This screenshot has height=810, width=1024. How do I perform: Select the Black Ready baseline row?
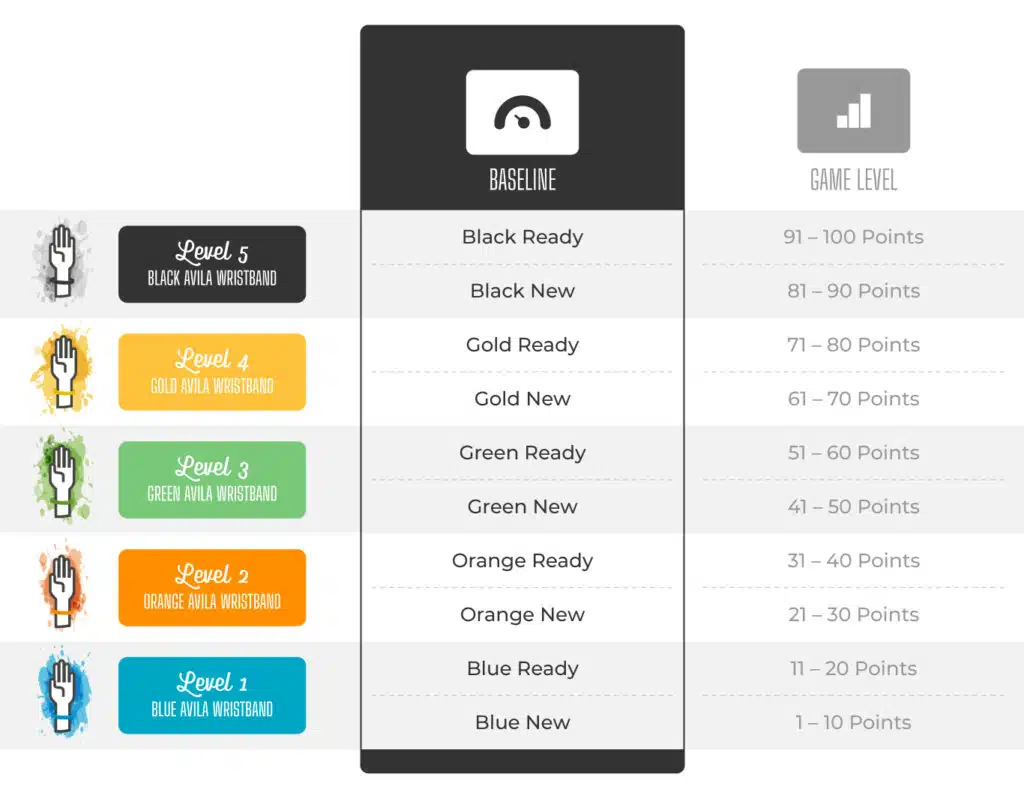(x=522, y=236)
